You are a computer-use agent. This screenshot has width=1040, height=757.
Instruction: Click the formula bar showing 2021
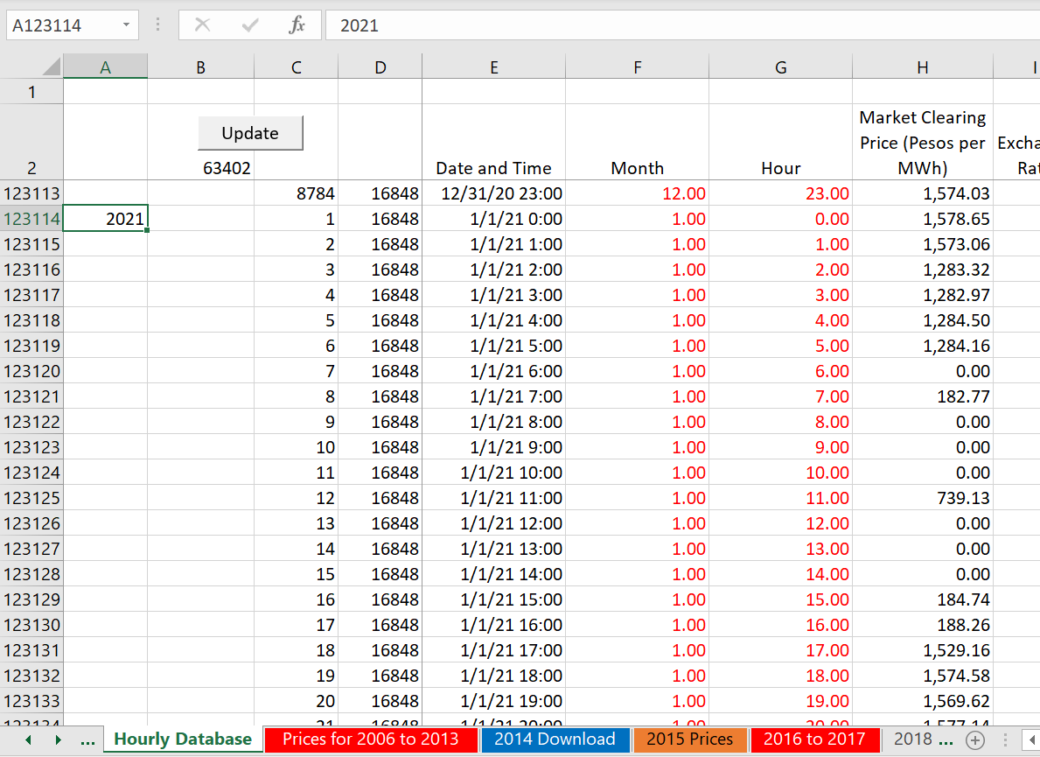pos(680,25)
